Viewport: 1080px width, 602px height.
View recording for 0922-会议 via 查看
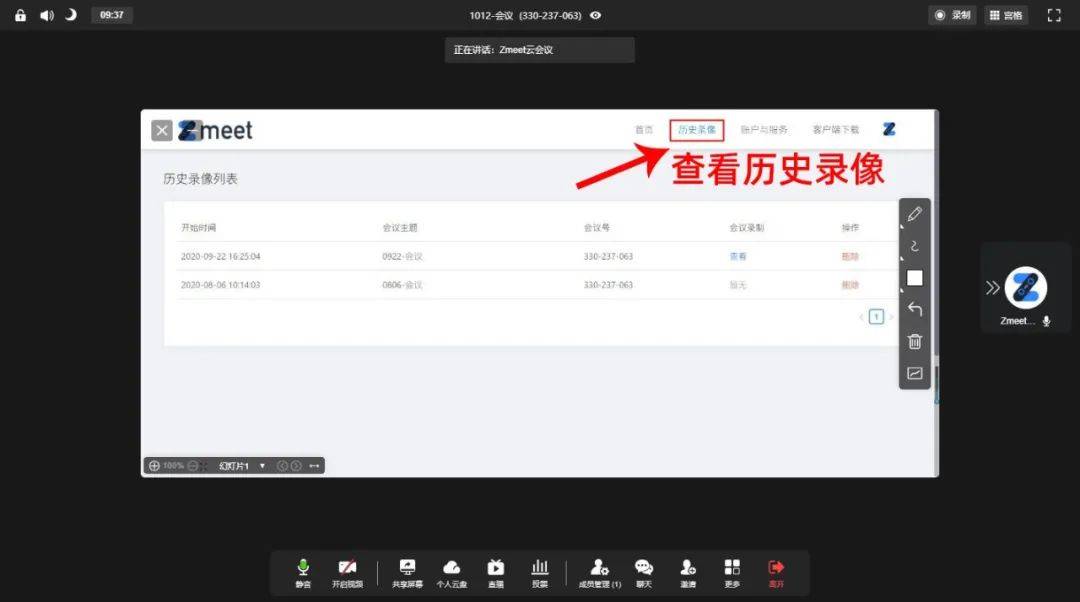[x=738, y=256]
